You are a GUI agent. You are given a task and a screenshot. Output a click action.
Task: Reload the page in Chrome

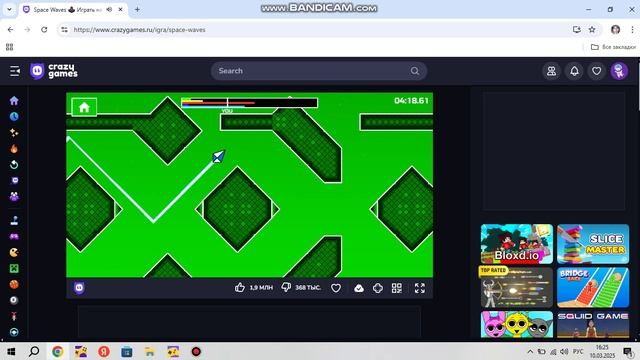(44, 30)
